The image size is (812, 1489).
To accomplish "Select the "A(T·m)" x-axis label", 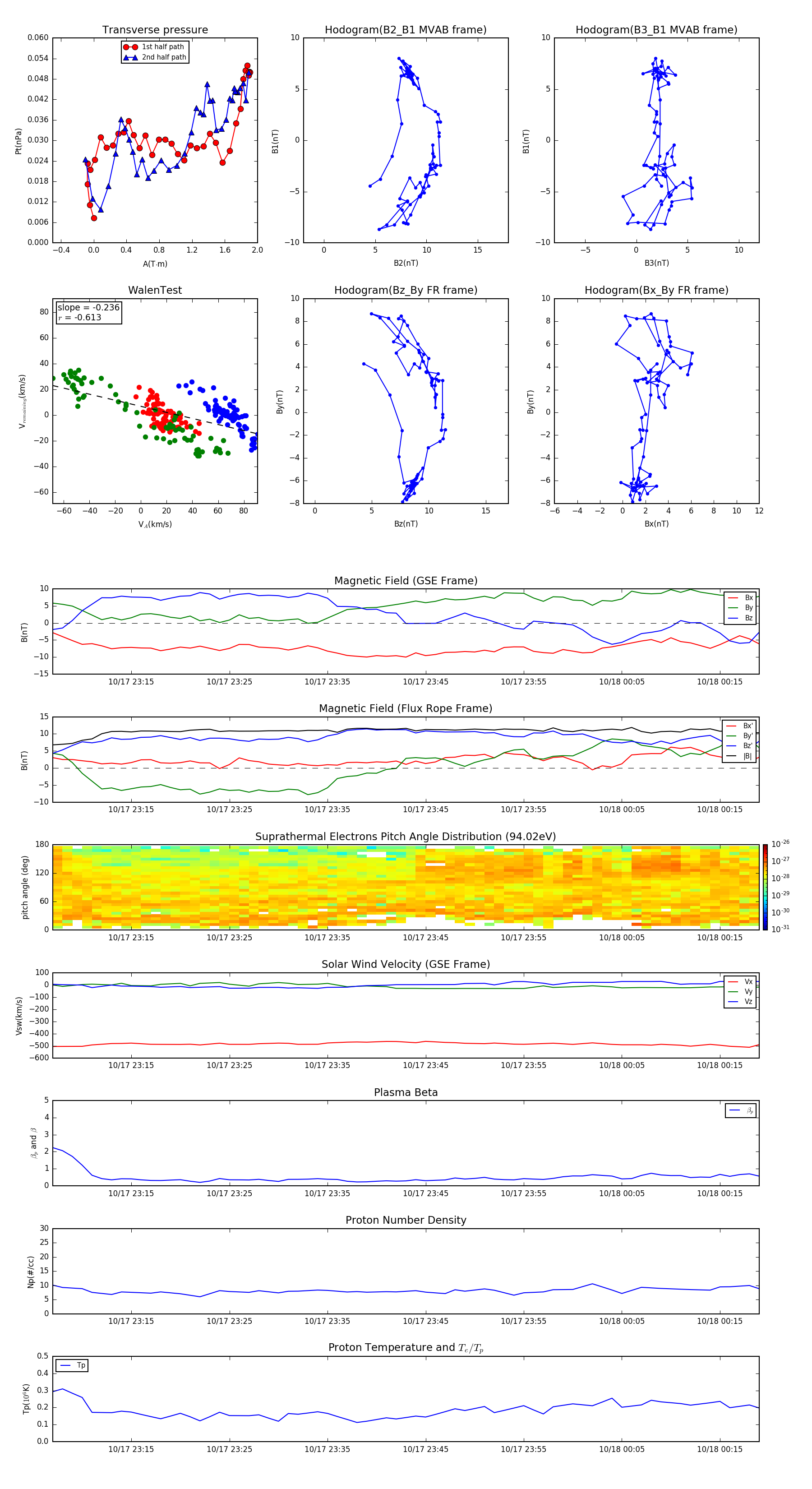I will [155, 264].
